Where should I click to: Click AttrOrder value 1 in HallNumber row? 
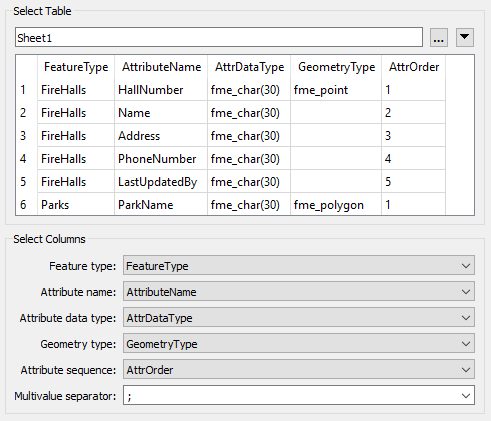pyautogui.click(x=414, y=90)
